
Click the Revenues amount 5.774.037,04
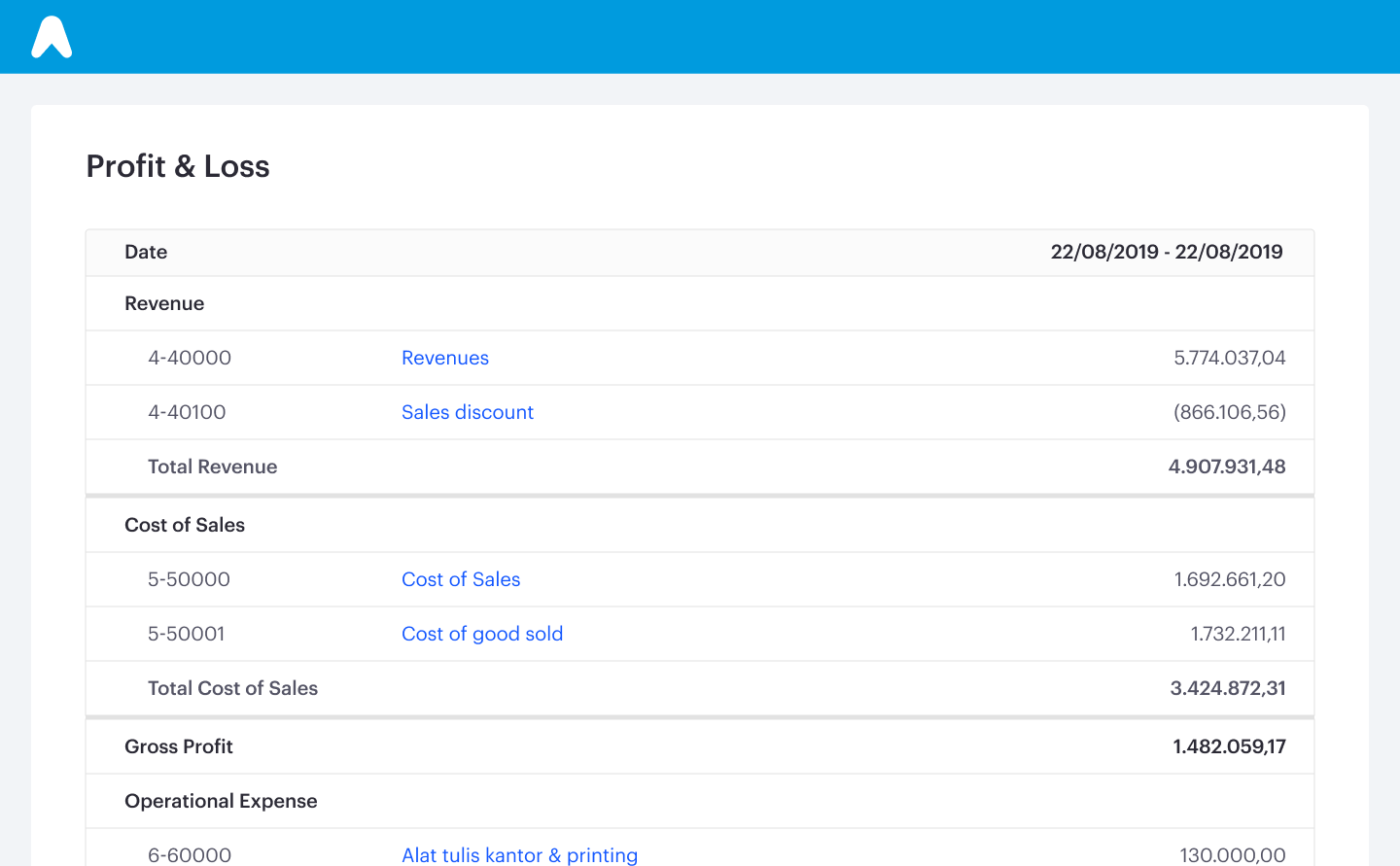1230,358
